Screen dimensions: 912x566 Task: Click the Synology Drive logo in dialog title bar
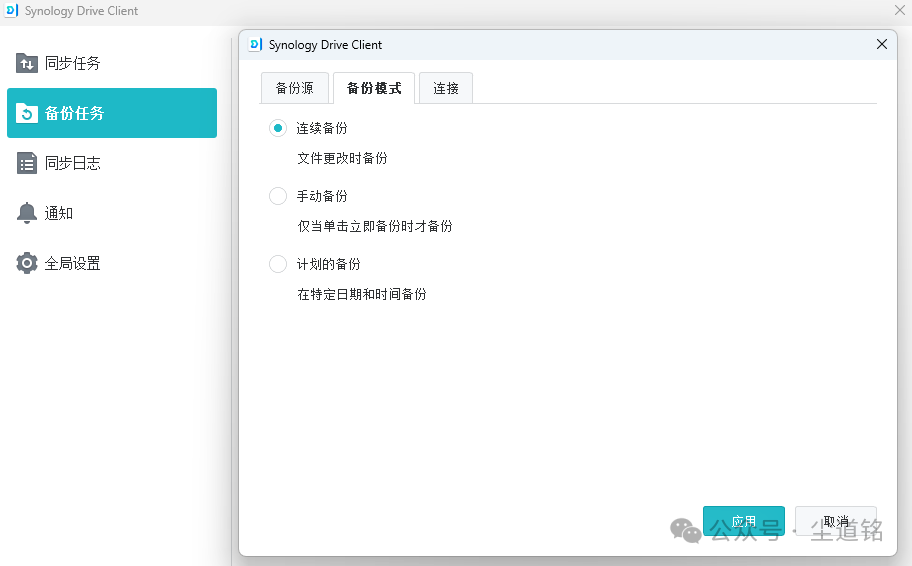coord(256,45)
